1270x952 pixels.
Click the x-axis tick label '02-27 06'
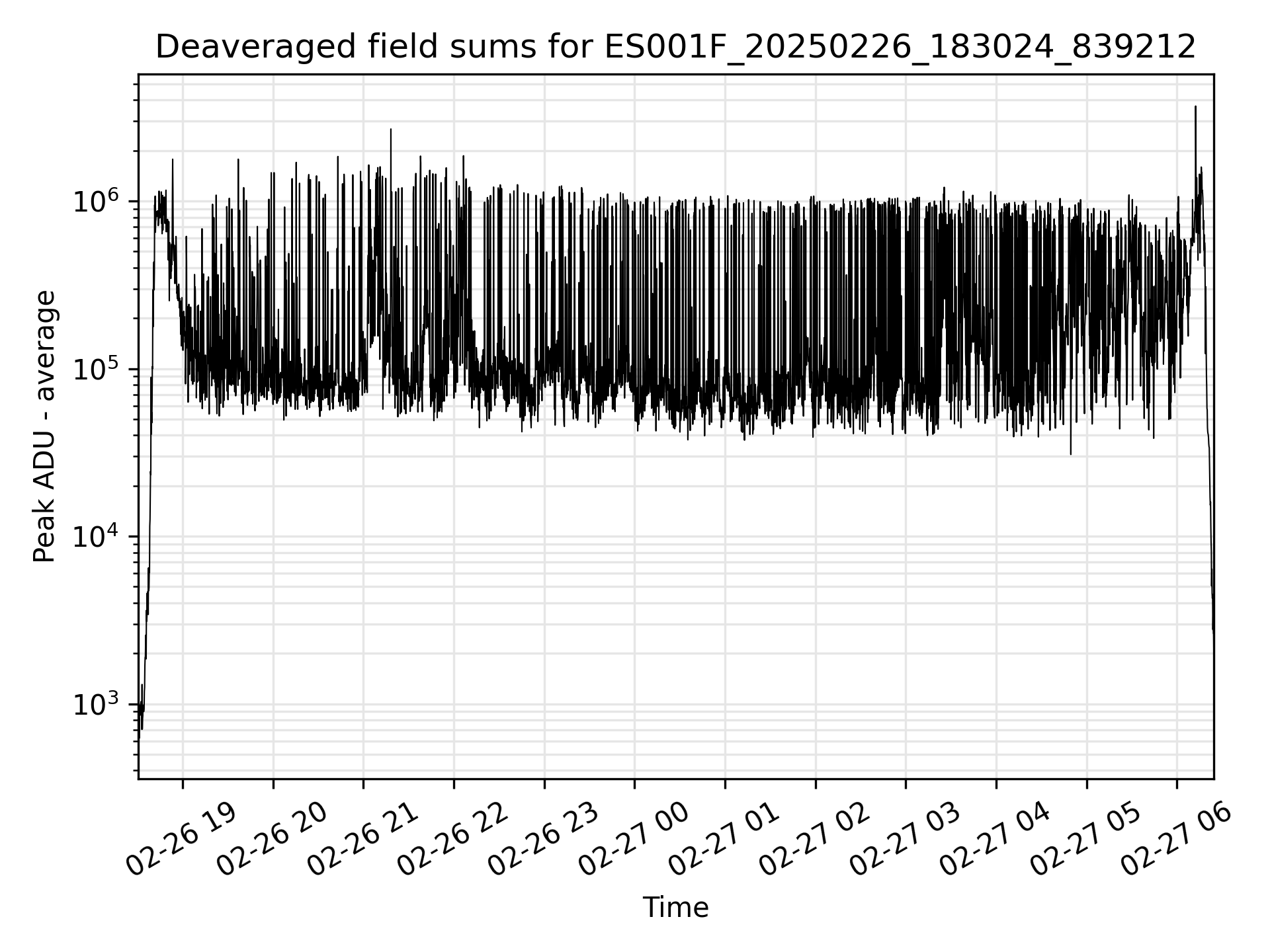click(1176, 838)
